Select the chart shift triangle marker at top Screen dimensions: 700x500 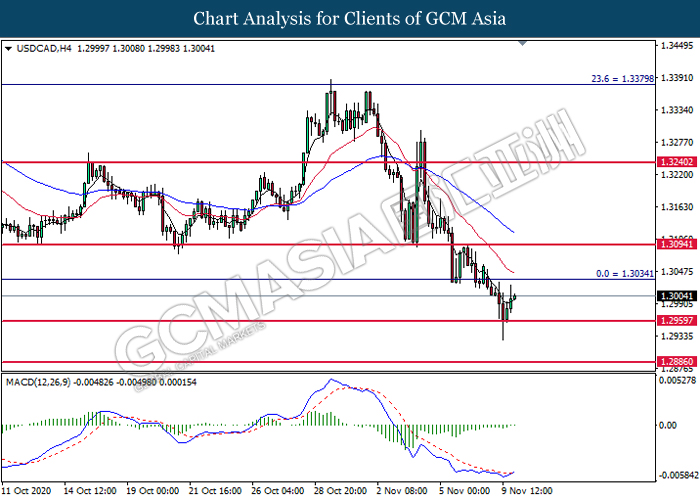523,43
